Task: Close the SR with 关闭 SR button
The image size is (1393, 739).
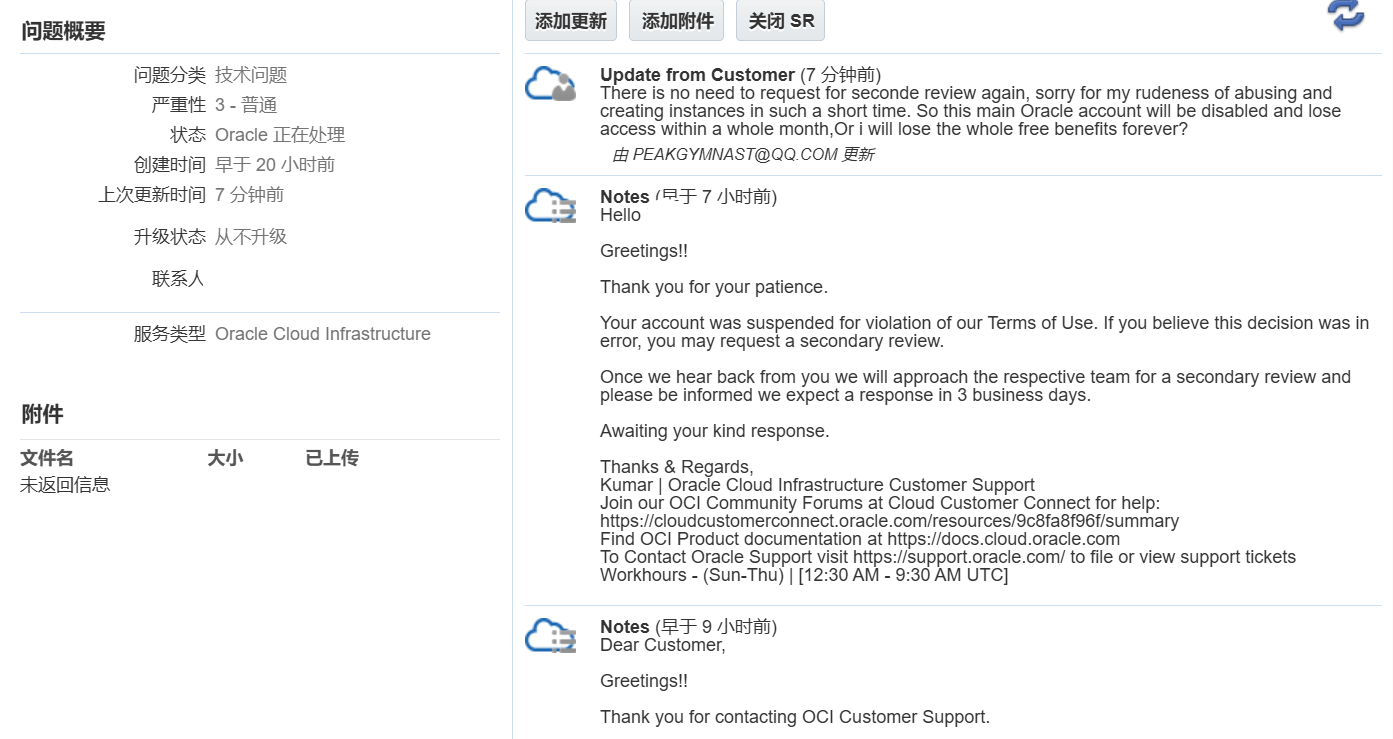Action: pyautogui.click(x=781, y=21)
